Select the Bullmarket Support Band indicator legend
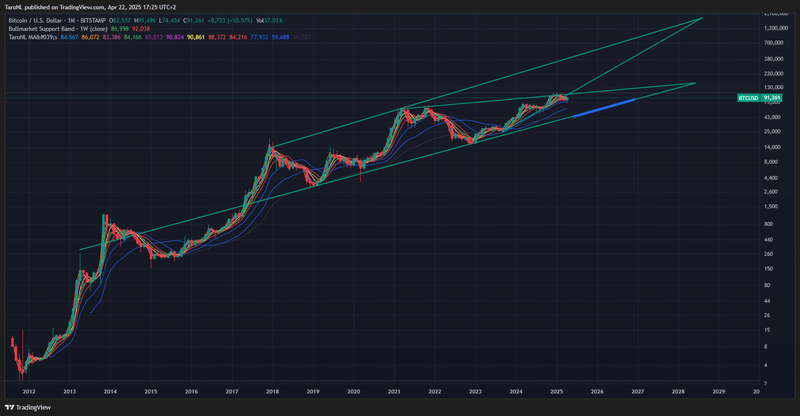 (x=58, y=29)
